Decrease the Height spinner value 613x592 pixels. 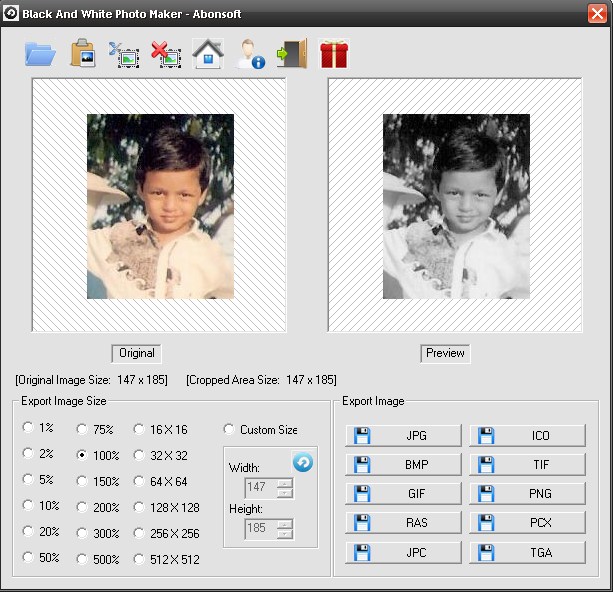click(285, 532)
